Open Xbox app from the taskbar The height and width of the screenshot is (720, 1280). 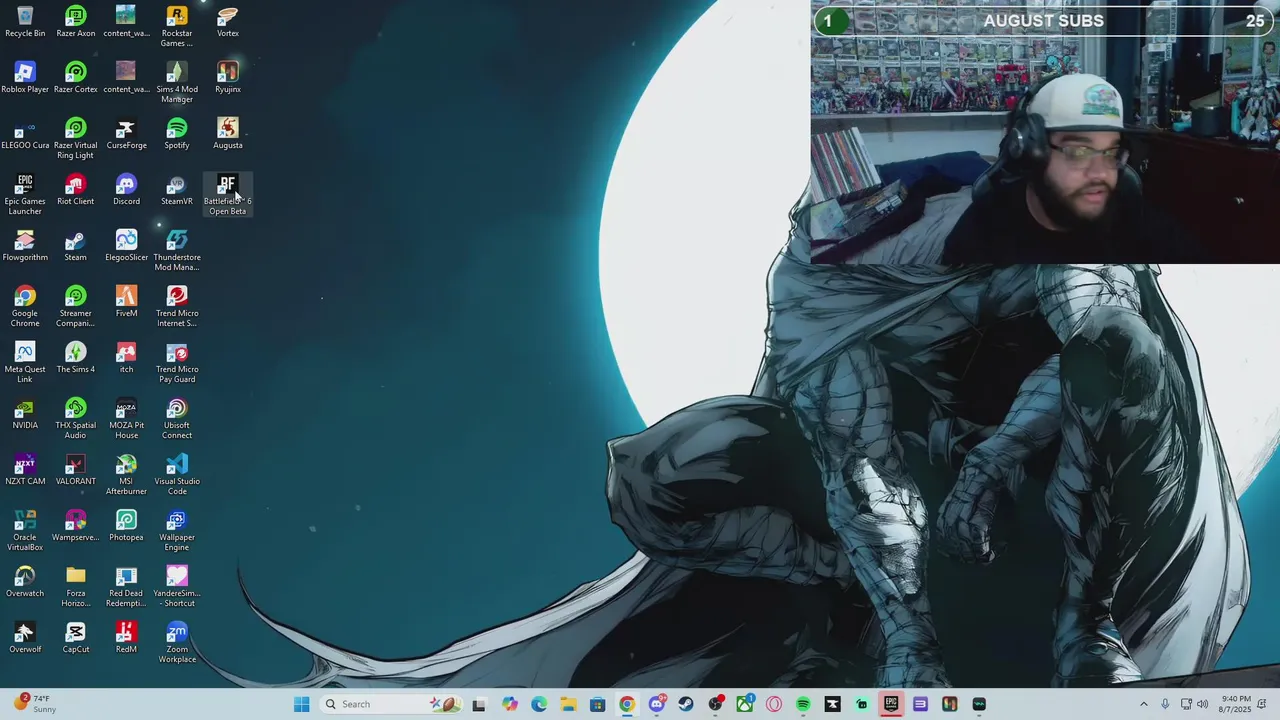[x=745, y=704]
